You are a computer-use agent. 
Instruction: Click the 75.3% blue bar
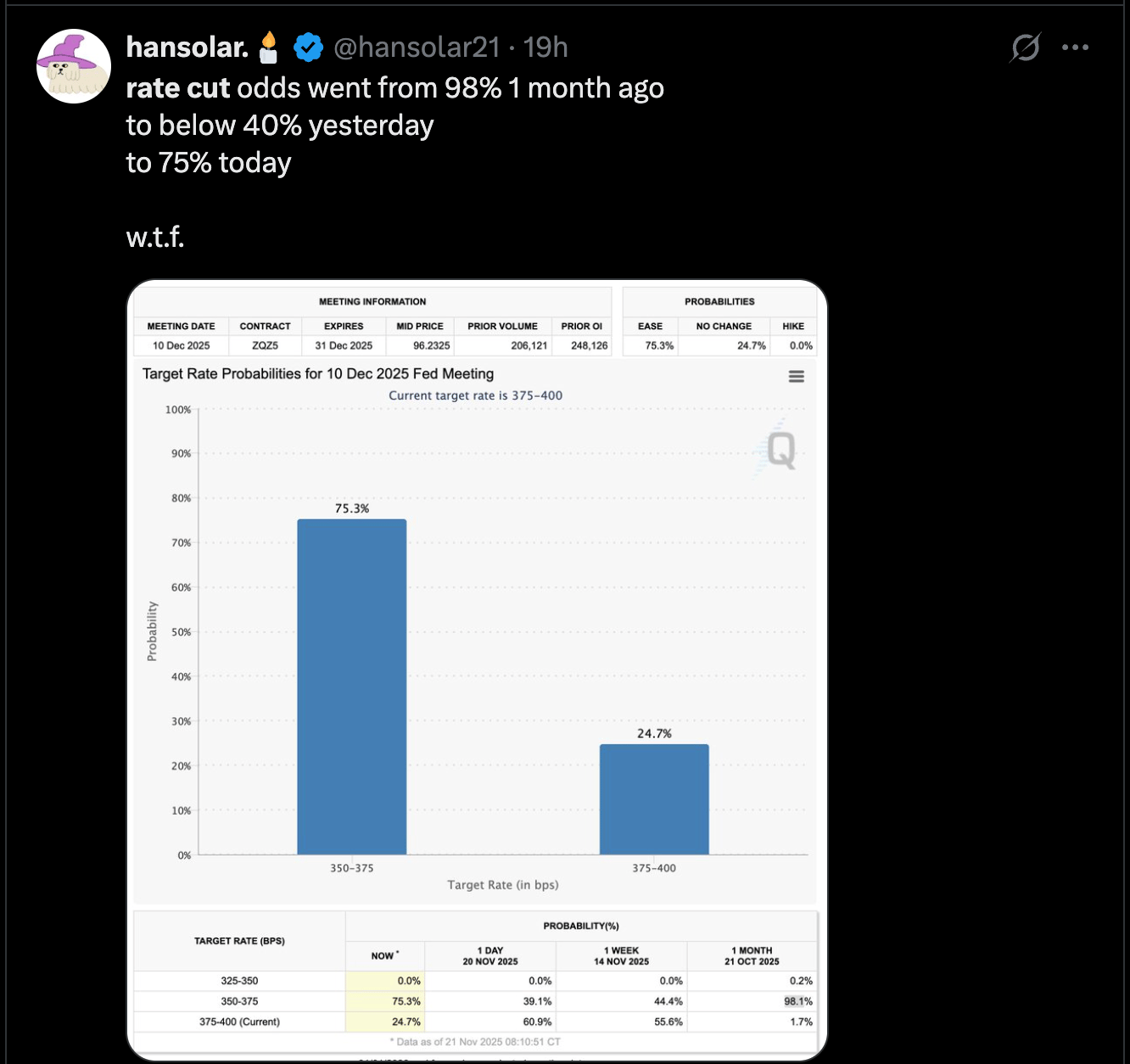coord(351,686)
